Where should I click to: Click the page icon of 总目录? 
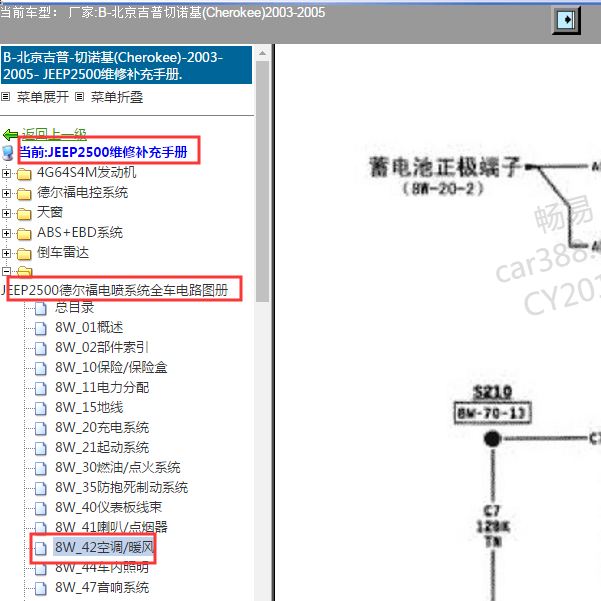41,308
